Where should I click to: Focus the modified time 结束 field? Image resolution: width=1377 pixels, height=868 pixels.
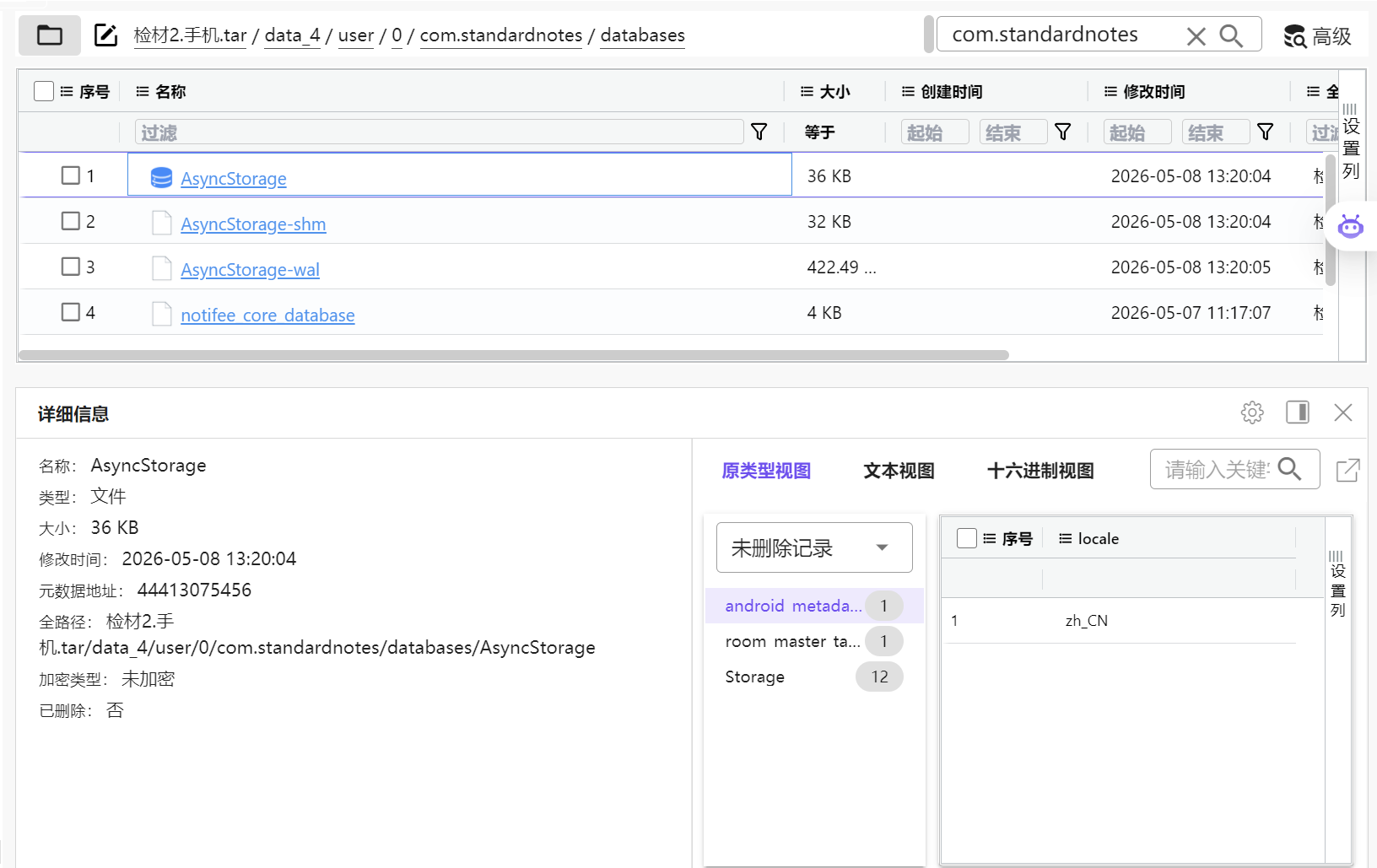click(1216, 132)
